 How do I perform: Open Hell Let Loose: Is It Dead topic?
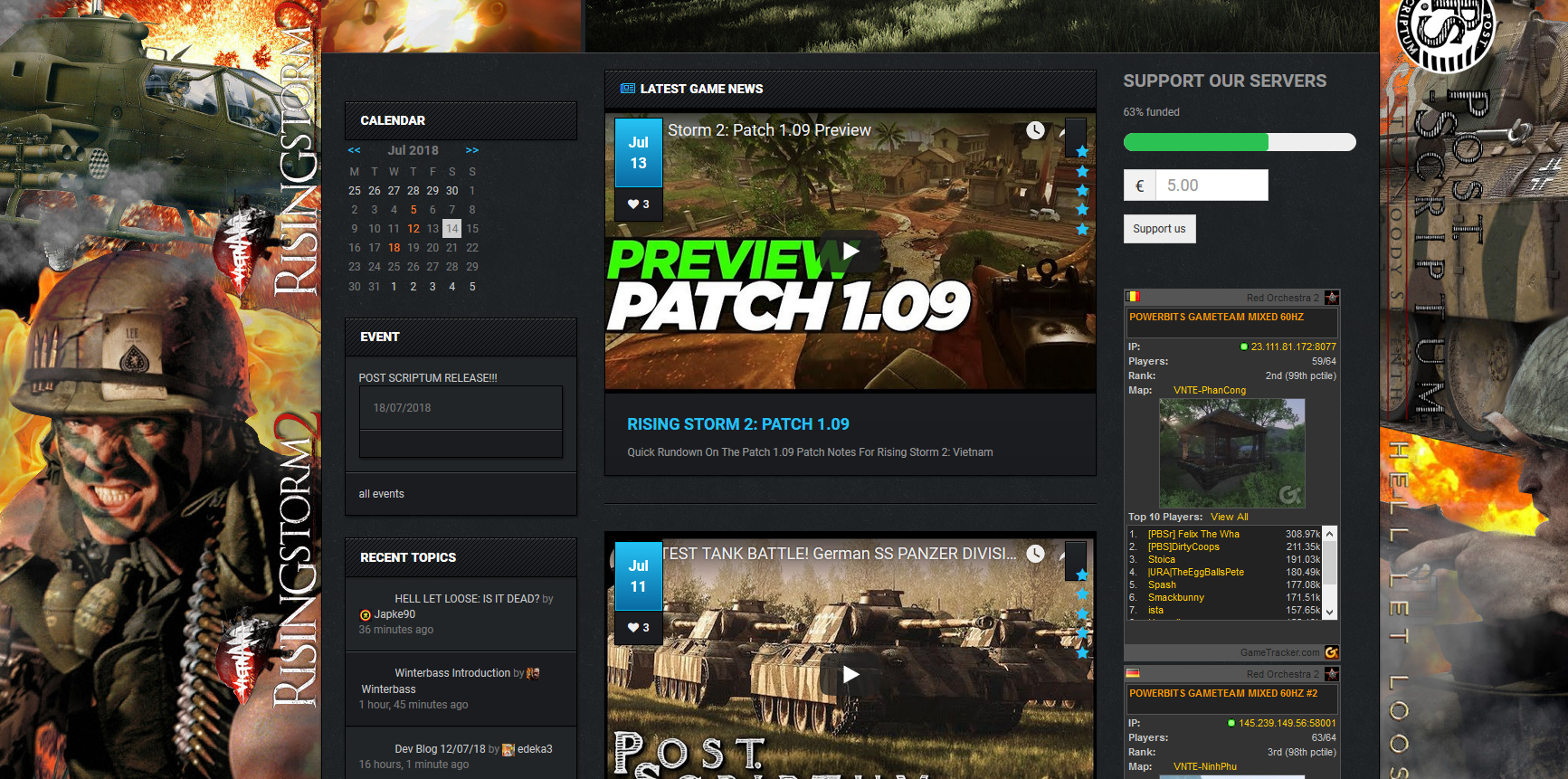[x=467, y=599]
